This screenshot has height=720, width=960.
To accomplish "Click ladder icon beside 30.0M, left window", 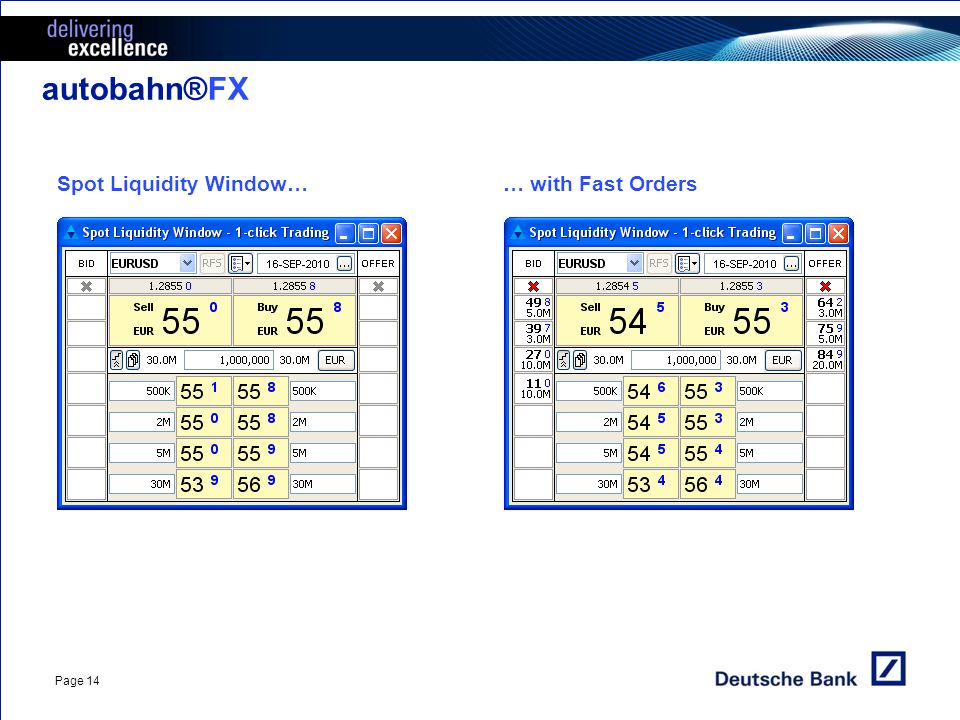I will click(x=117, y=360).
